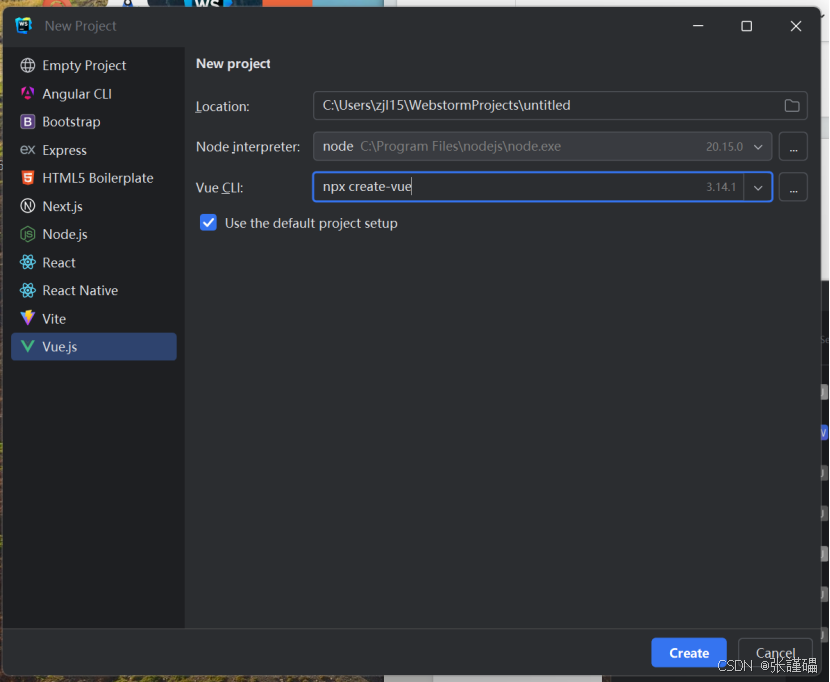
Task: Click the Vue CLI version 3.14.1 text
Action: coord(721,187)
